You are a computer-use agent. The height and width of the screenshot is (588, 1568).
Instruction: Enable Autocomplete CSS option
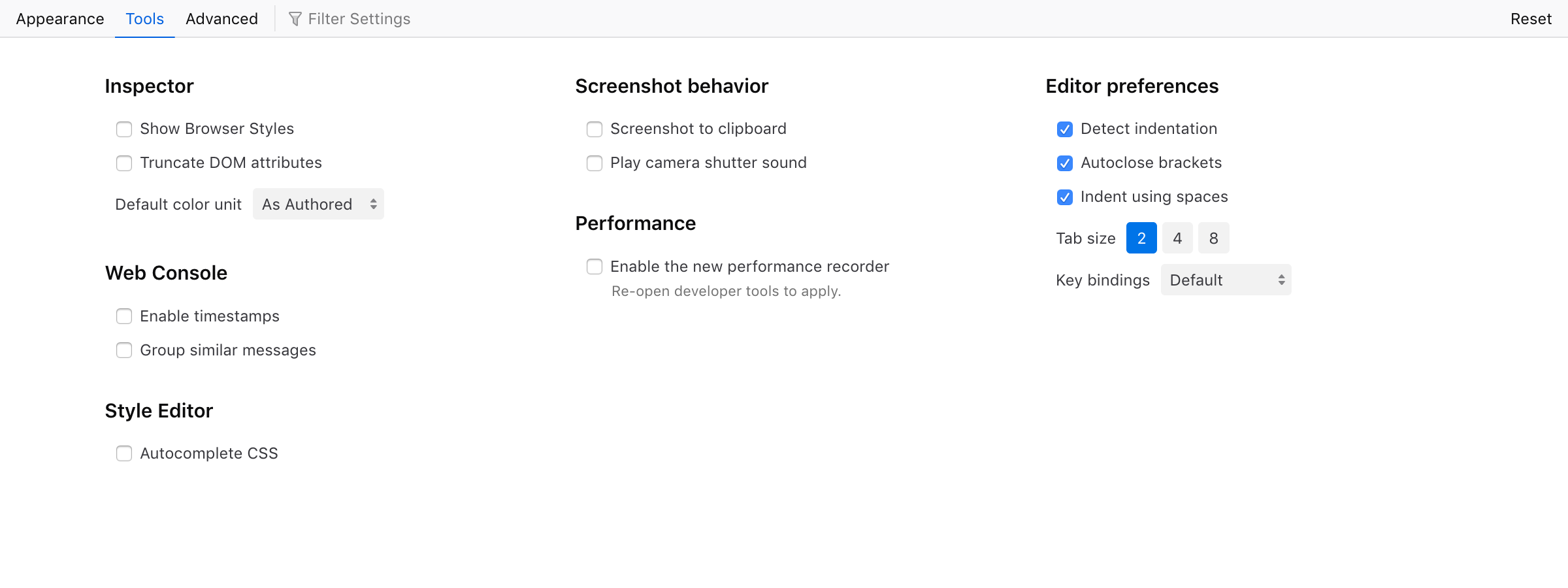click(x=124, y=453)
